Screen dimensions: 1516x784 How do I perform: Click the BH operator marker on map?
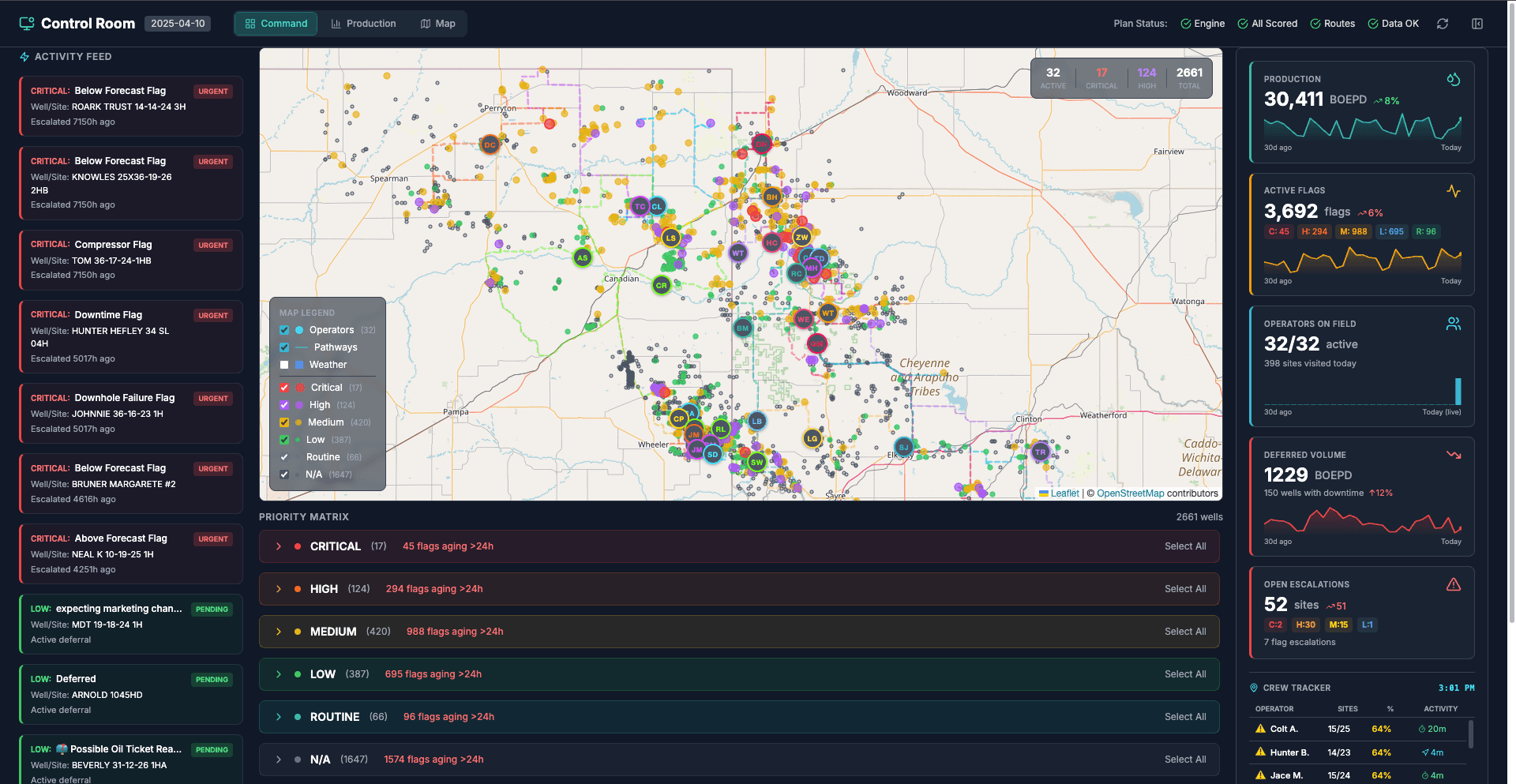(x=771, y=197)
